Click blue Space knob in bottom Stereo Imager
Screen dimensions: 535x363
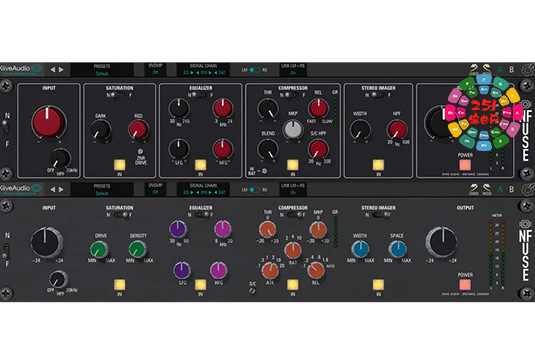(x=397, y=249)
